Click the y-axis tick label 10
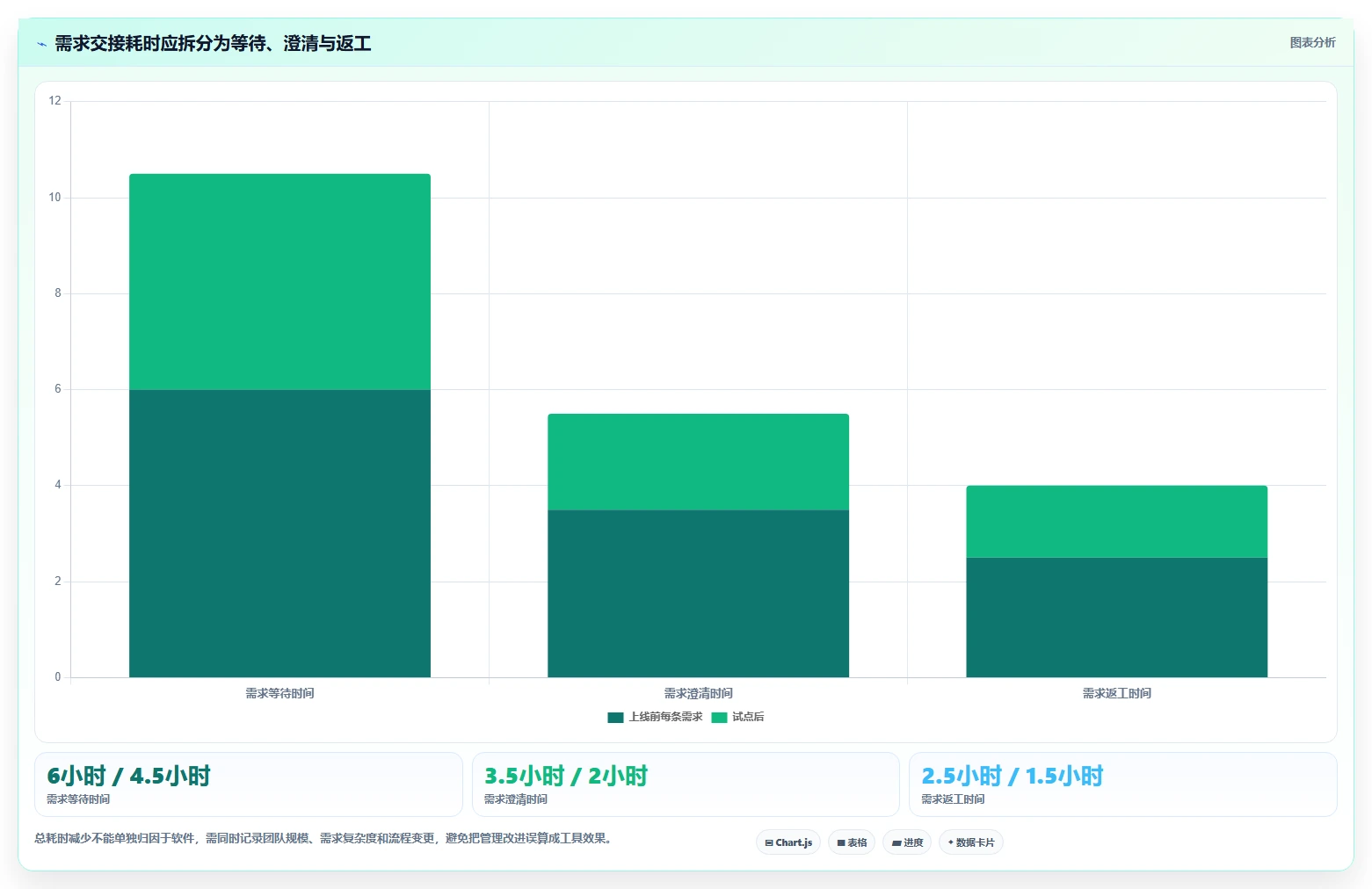 click(x=55, y=198)
